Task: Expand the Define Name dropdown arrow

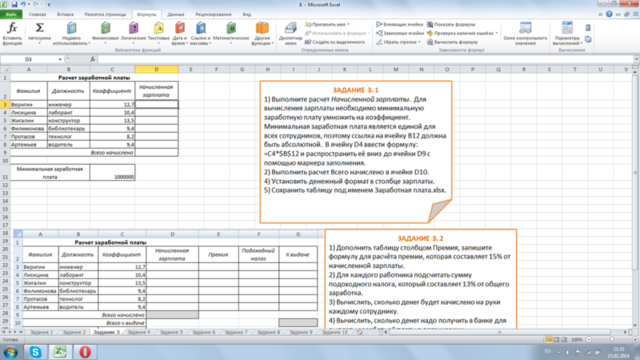Action: pyautogui.click(x=348, y=24)
